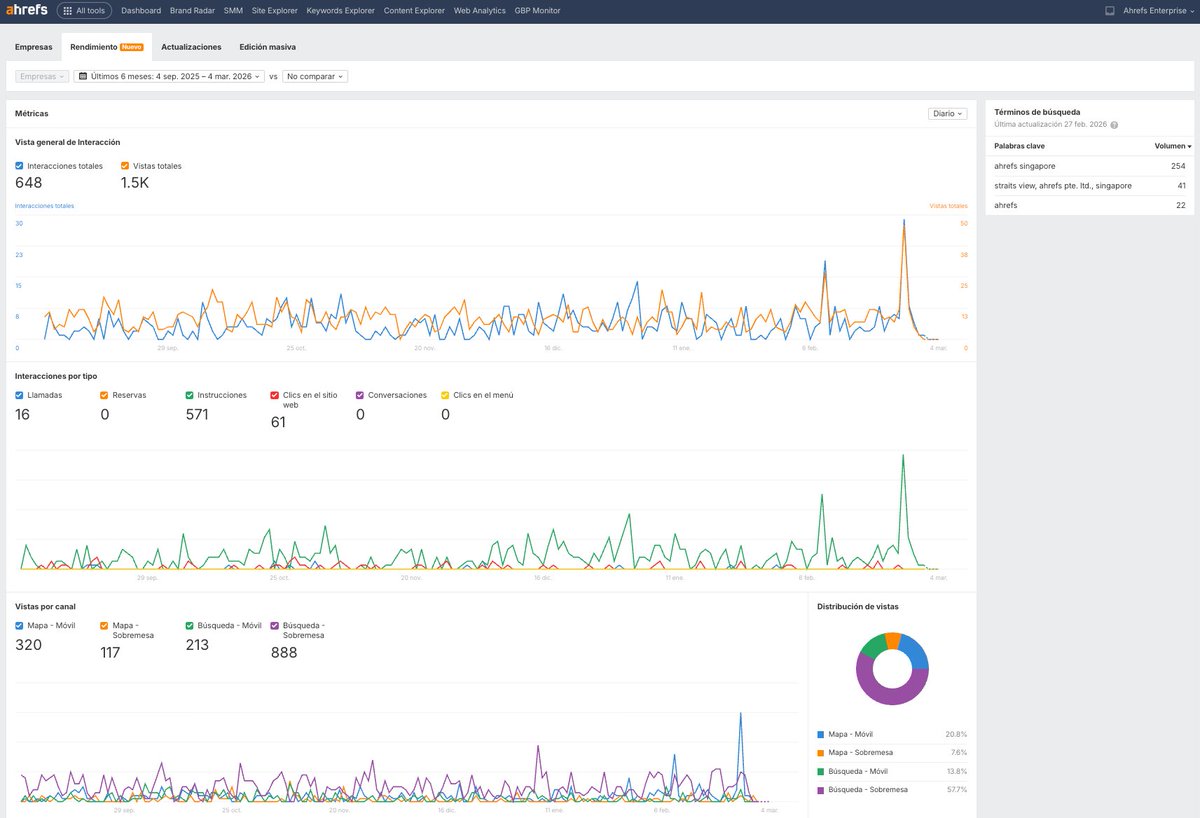
Task: Click the 648 total interactions value
Action: [x=29, y=183]
